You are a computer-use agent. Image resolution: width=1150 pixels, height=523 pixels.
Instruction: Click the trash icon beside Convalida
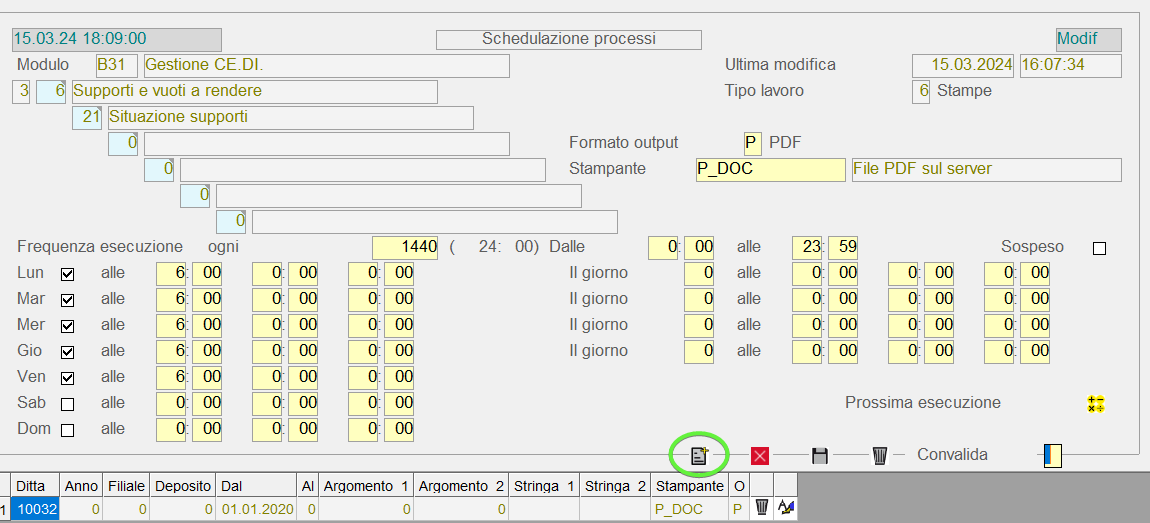(880, 456)
